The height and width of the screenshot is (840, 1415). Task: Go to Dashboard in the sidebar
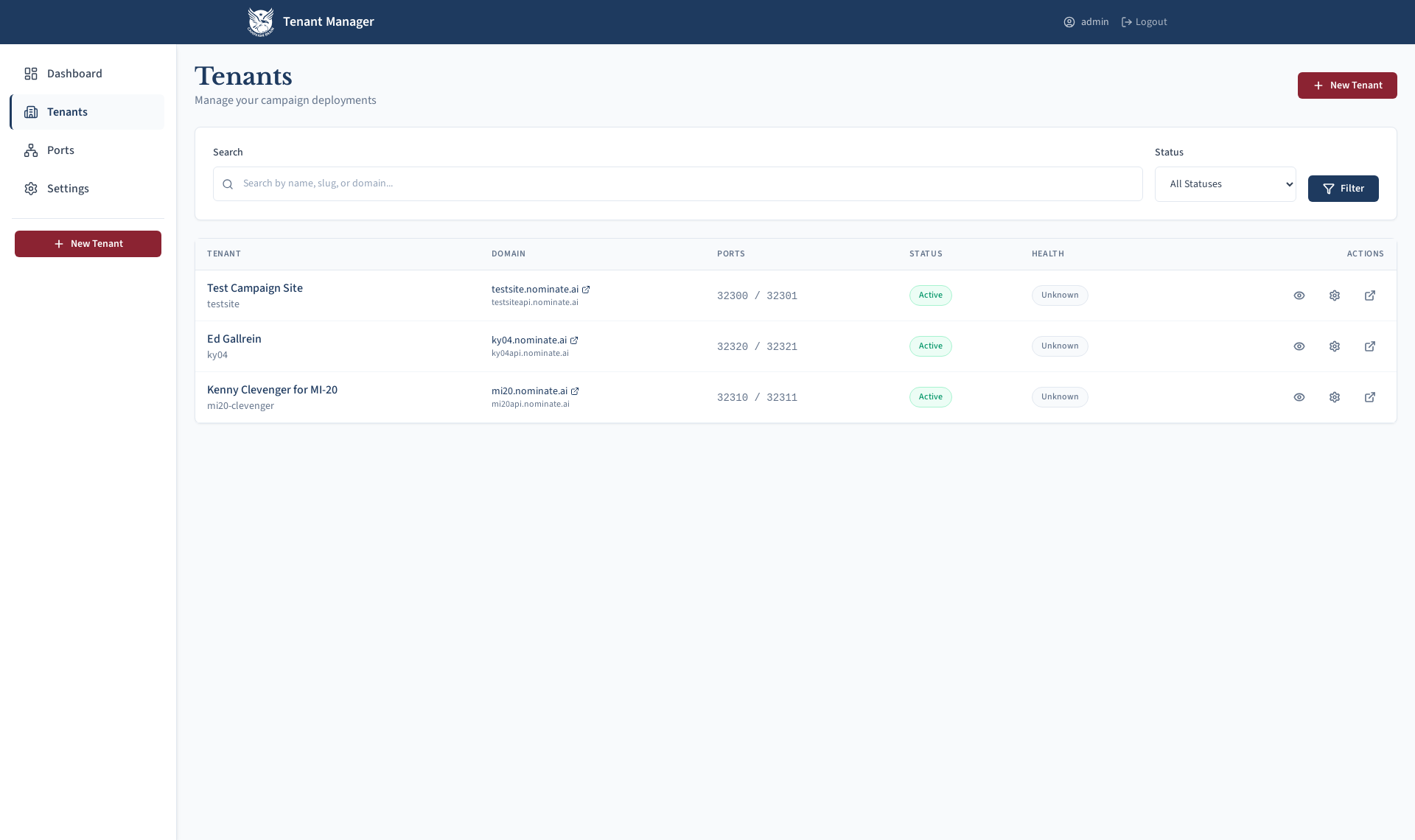pyautogui.click(x=74, y=74)
